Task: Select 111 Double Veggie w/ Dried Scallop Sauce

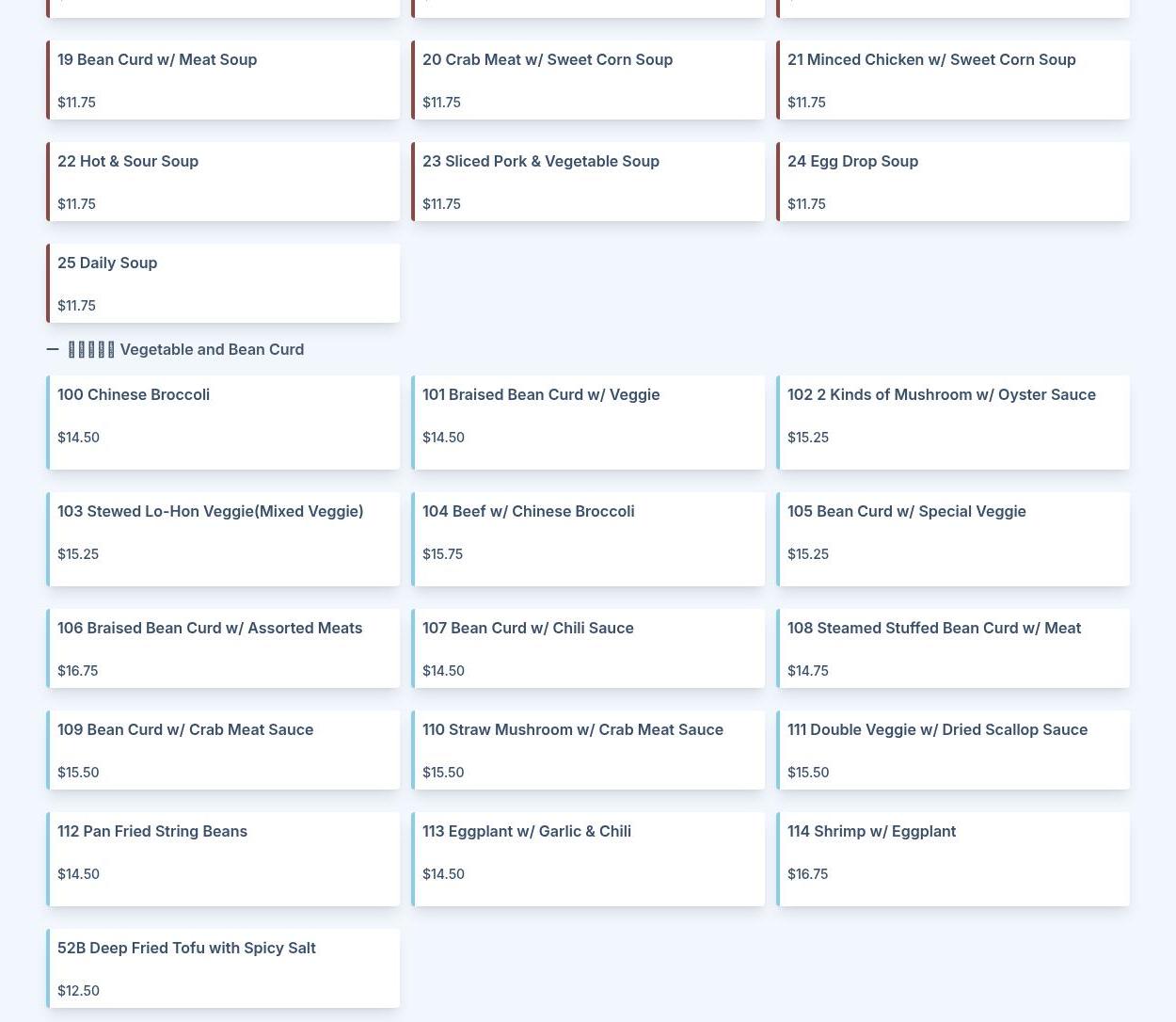Action: (953, 750)
